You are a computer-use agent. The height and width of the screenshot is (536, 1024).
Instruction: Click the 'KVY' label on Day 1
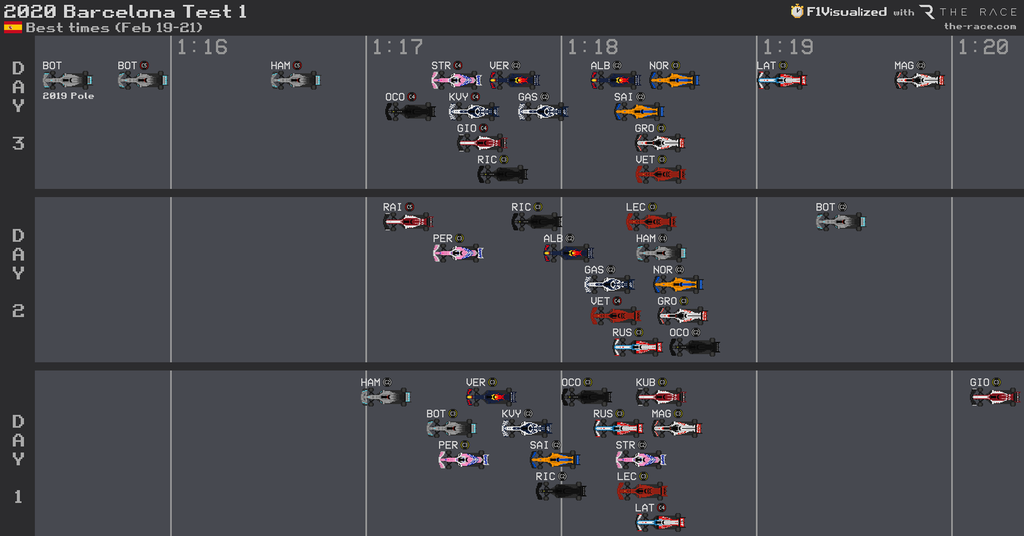click(x=511, y=413)
